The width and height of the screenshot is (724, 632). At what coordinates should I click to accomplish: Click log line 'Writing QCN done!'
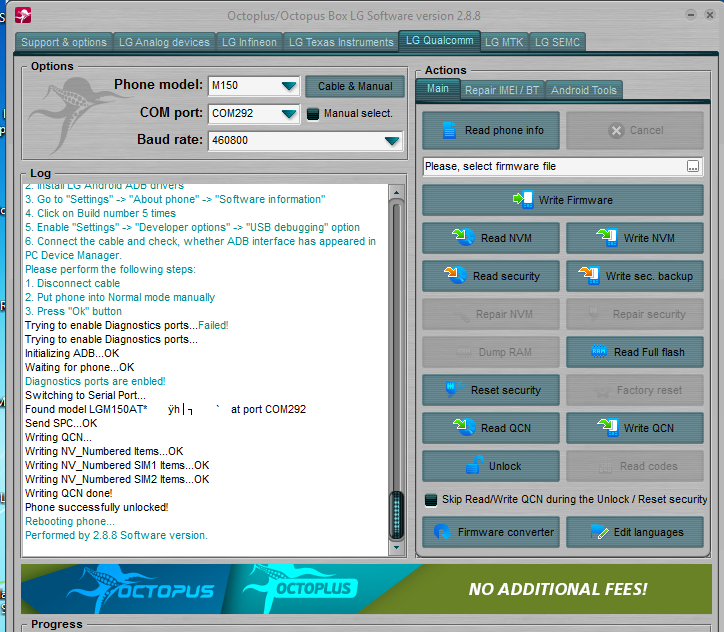69,494
